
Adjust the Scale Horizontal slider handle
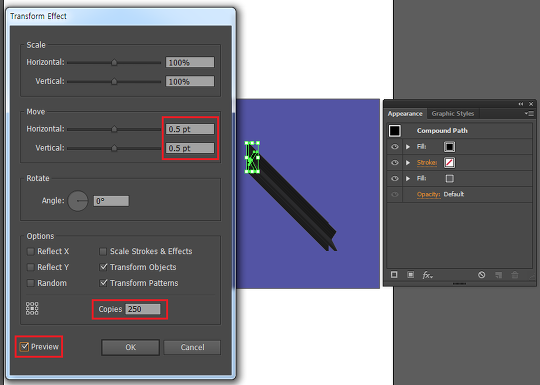[x=114, y=62]
